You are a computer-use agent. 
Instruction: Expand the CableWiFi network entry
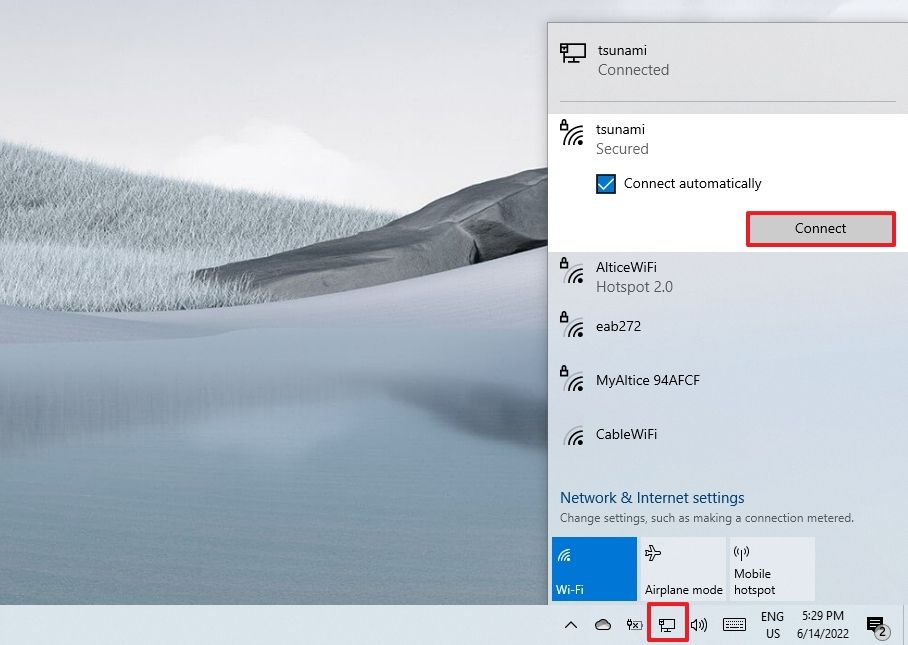pyautogui.click(x=628, y=435)
